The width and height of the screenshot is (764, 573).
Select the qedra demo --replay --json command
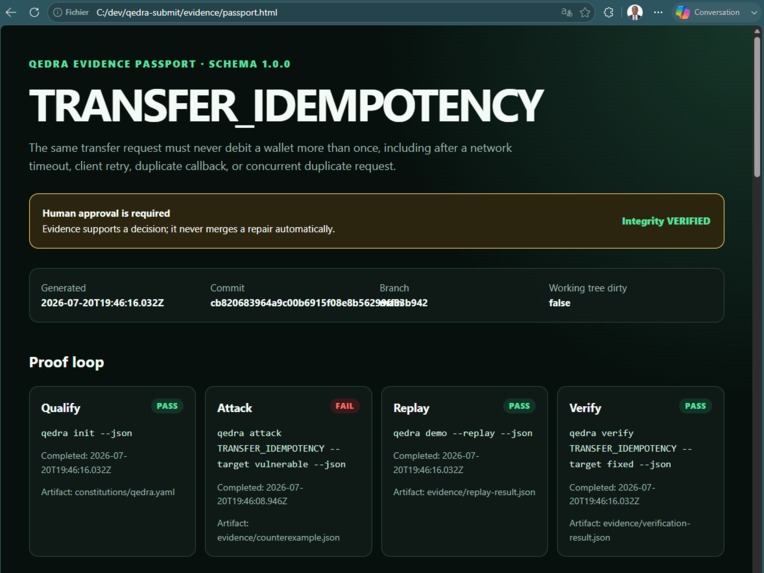(x=462, y=433)
